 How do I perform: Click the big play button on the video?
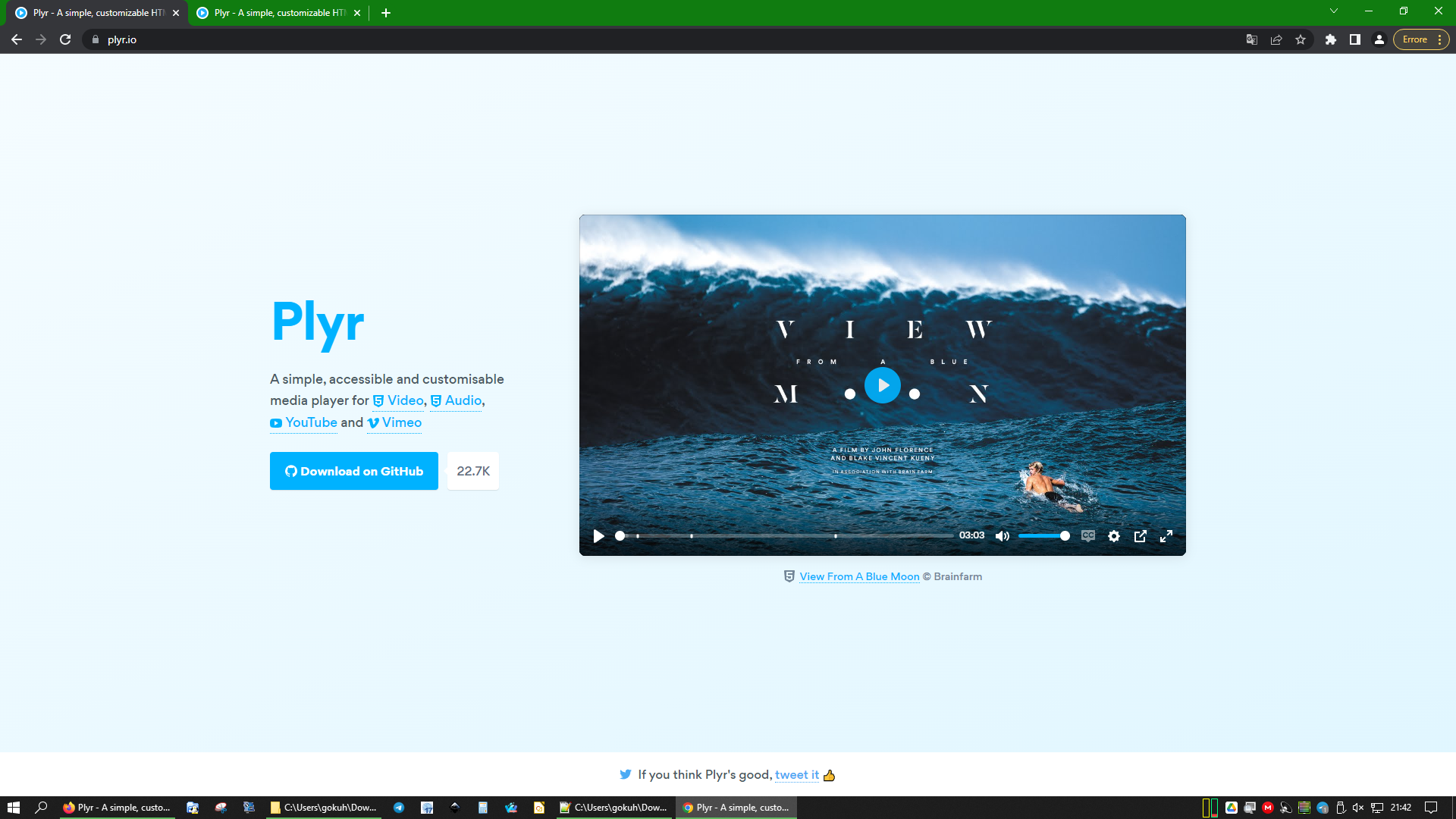(882, 385)
